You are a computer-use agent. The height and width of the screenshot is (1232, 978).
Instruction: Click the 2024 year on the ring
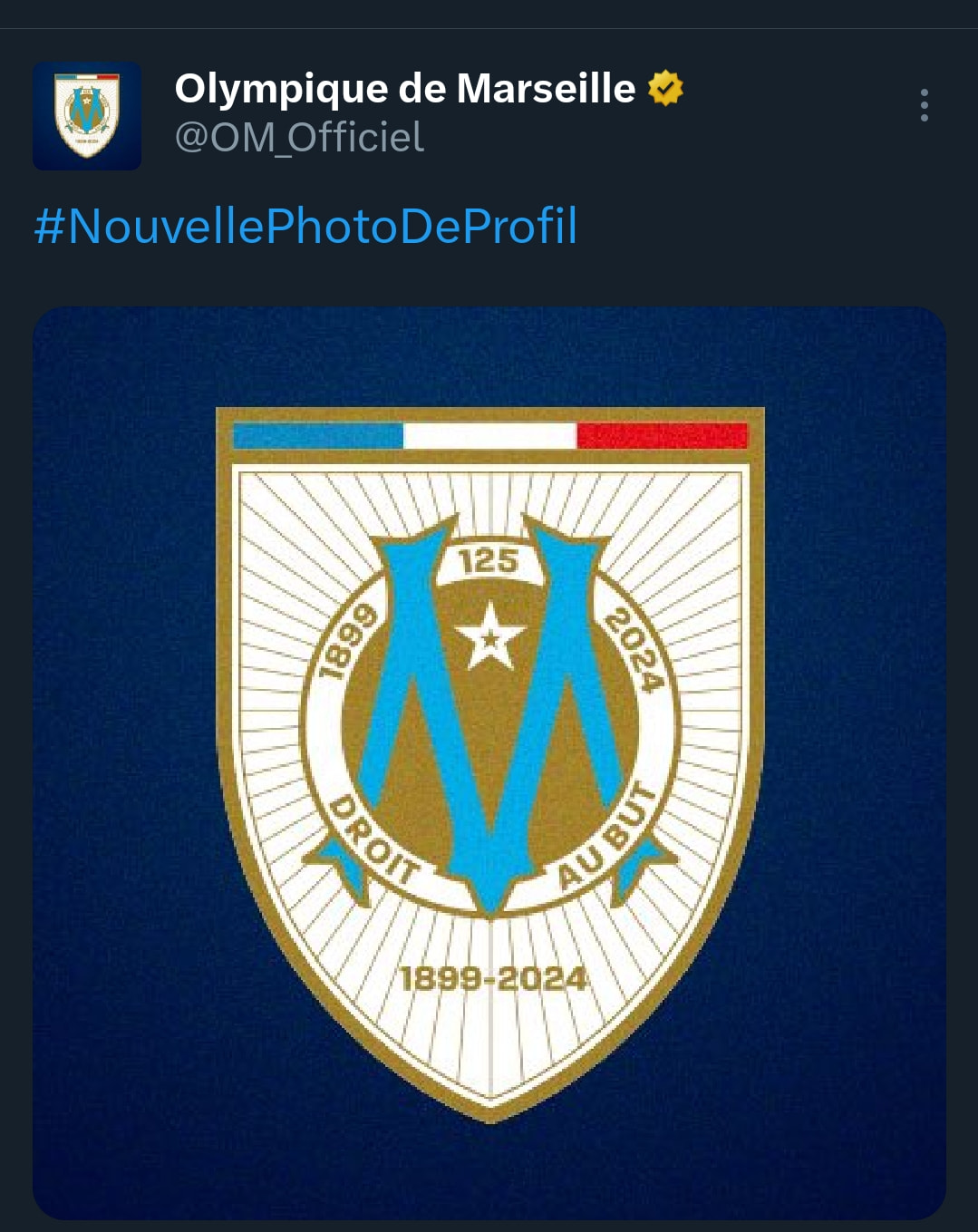click(634, 649)
